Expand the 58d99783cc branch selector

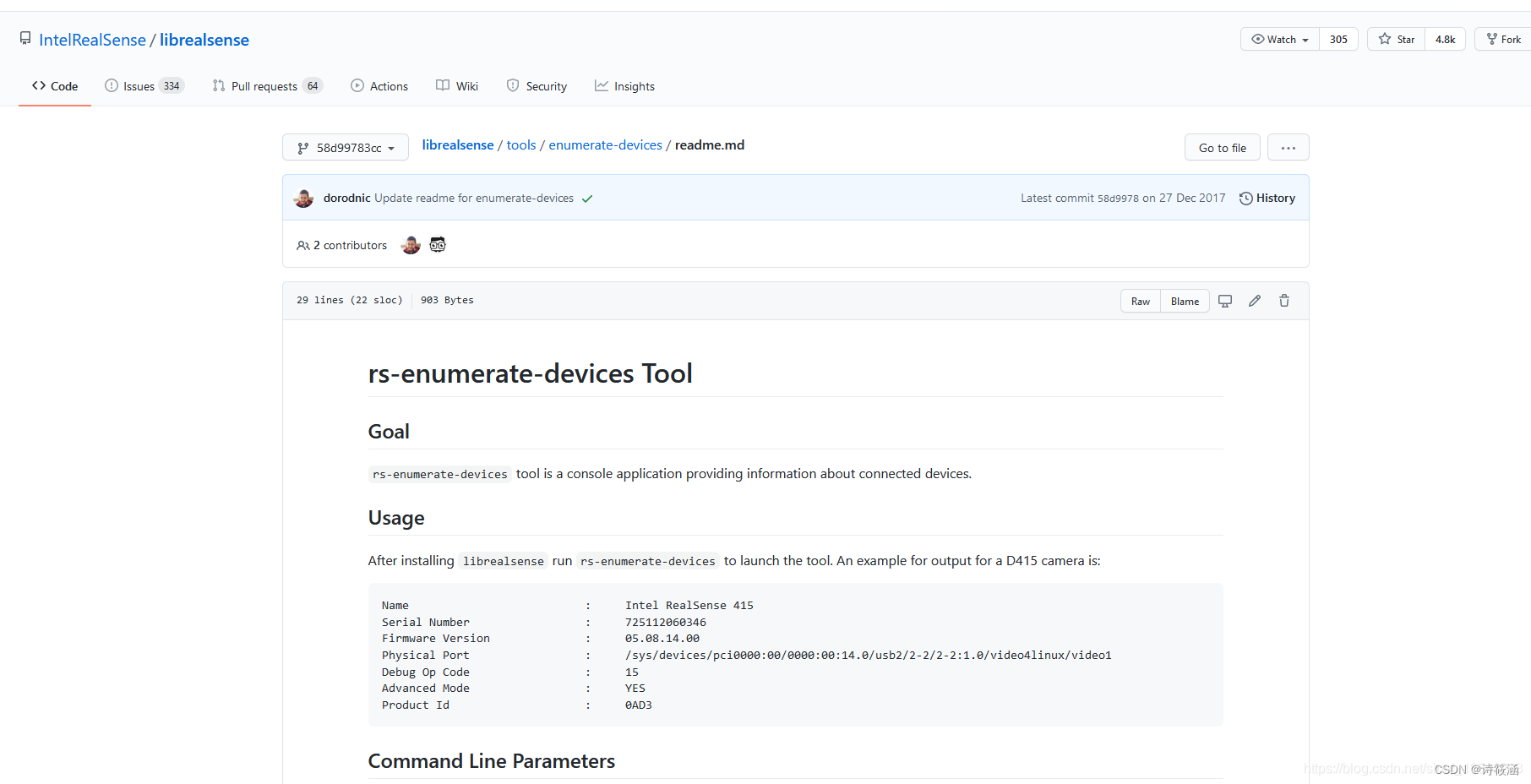tap(345, 147)
